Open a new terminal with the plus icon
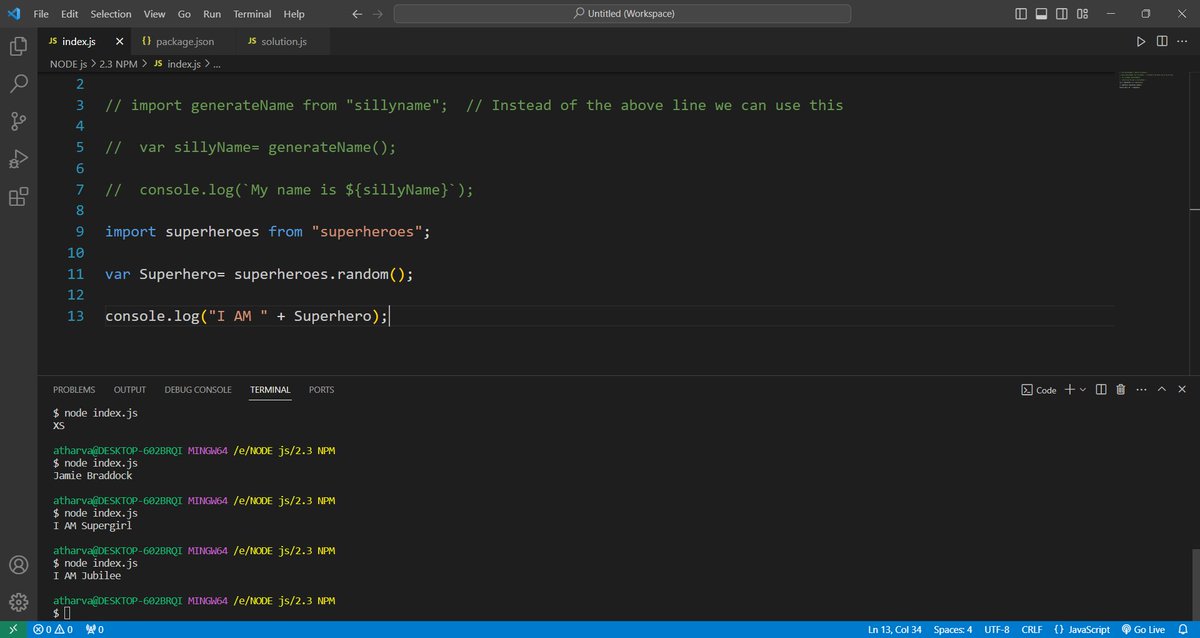 point(1068,389)
